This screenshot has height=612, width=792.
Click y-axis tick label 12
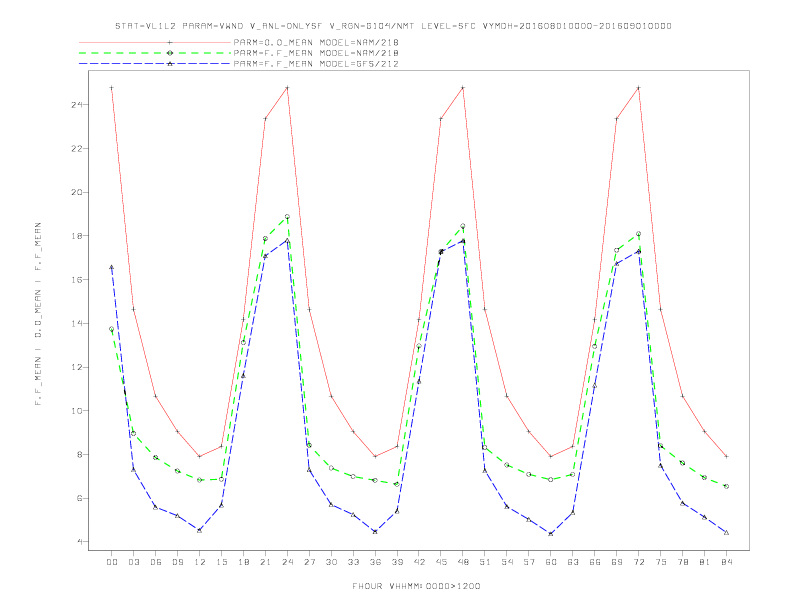tap(76, 367)
